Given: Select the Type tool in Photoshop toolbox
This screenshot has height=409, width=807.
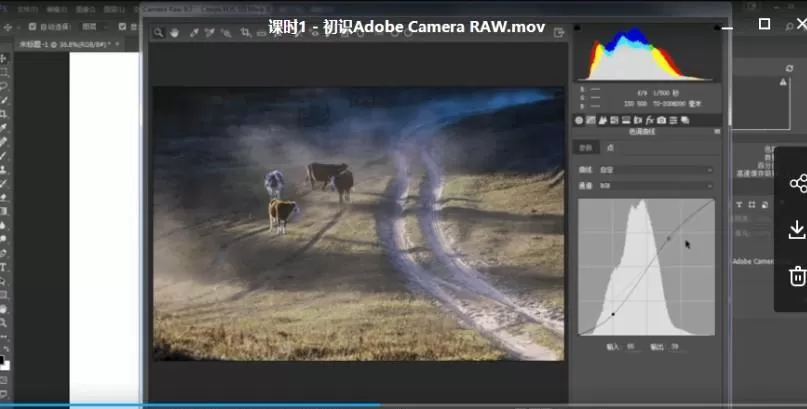Looking at the screenshot, I should pos(4,267).
